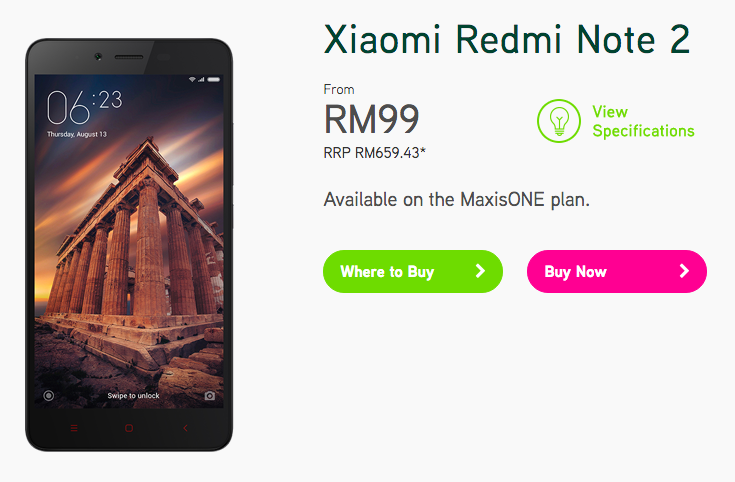Click the Wi-Fi signal icon on phone
The width and height of the screenshot is (735, 482).
point(192,80)
